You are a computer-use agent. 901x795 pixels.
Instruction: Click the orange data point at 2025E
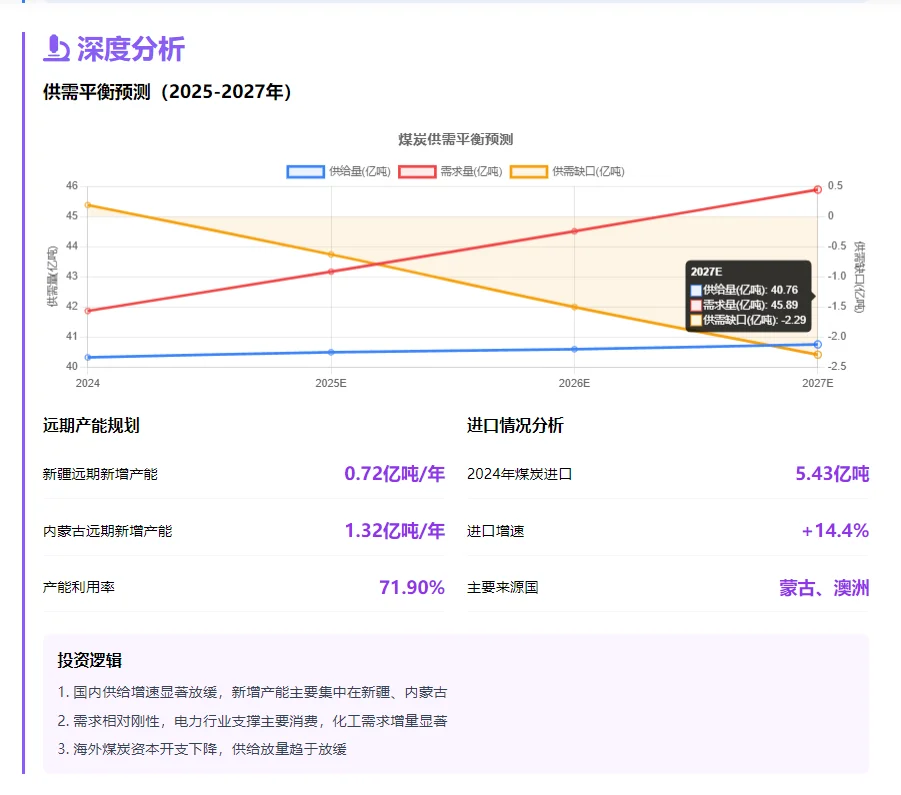coord(331,254)
